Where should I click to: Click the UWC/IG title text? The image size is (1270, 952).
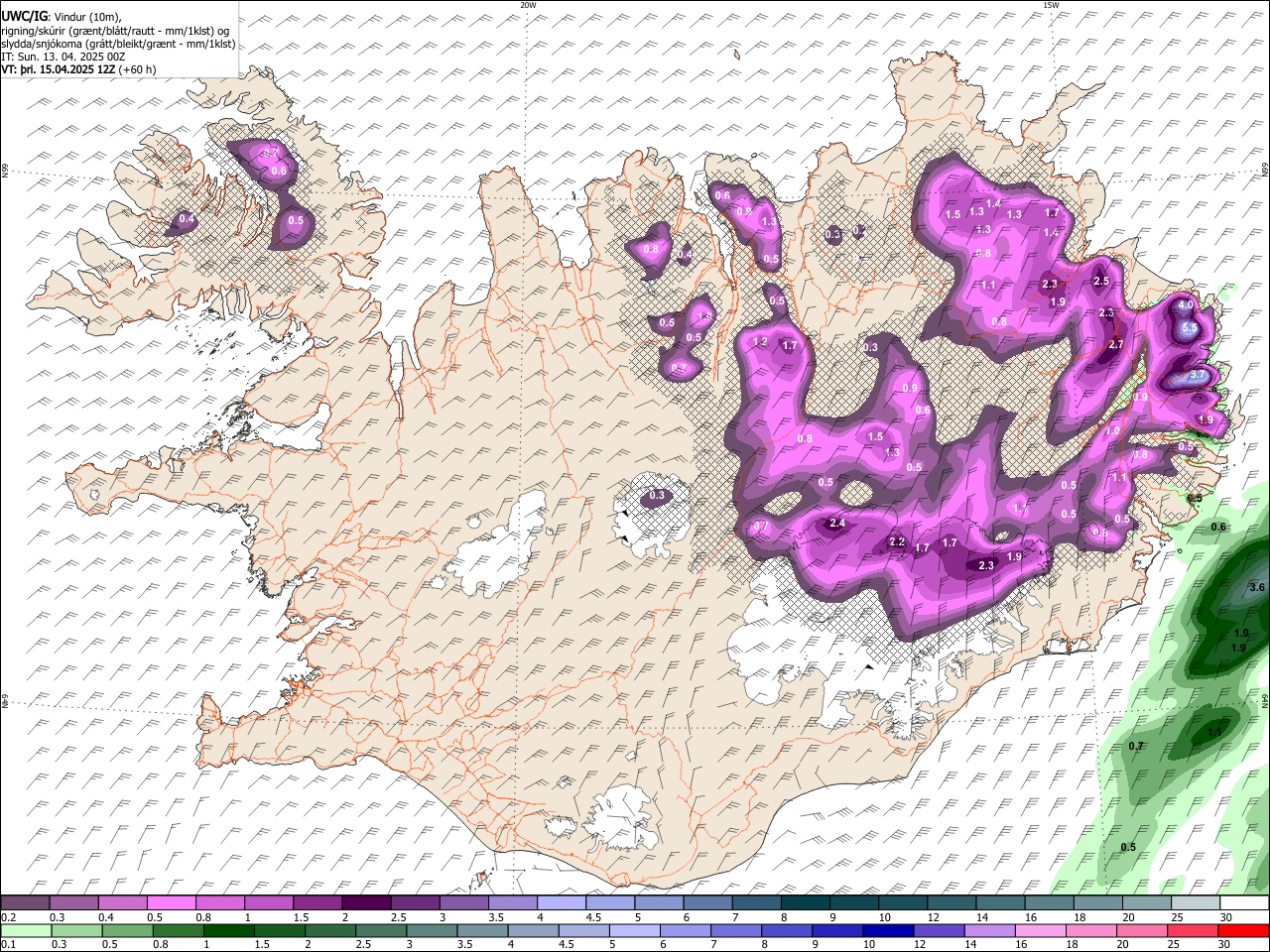pyautogui.click(x=23, y=16)
